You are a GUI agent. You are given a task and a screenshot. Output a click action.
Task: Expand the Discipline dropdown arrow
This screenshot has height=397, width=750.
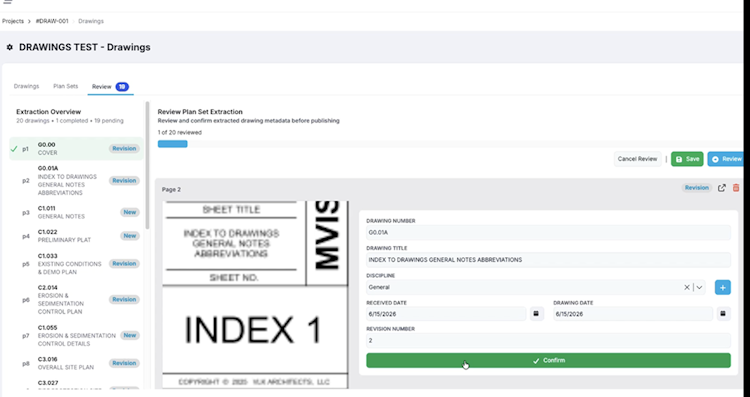click(x=699, y=287)
